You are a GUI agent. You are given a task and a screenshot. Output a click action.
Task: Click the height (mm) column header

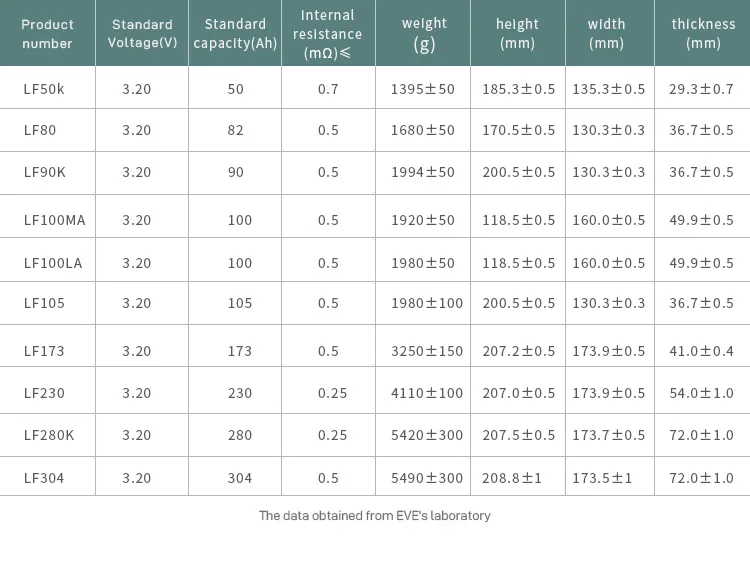point(517,33)
